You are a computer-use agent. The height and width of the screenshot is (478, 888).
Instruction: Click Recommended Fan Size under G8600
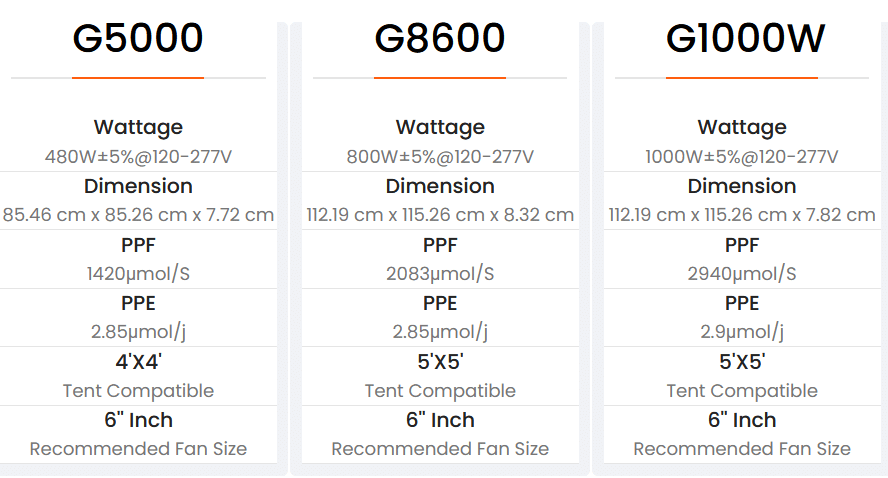440,449
